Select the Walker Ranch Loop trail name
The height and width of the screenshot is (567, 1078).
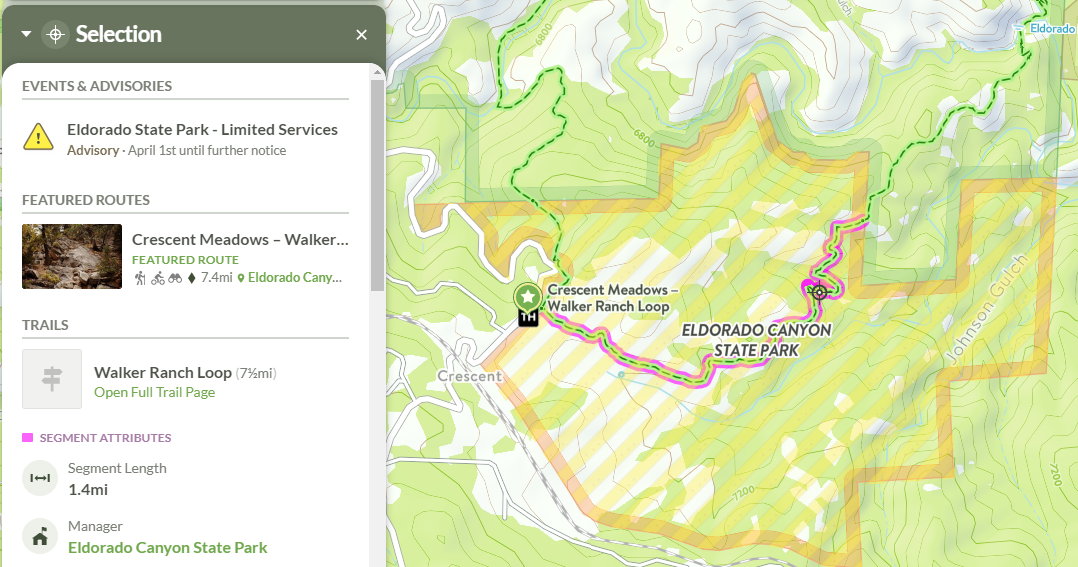click(163, 373)
